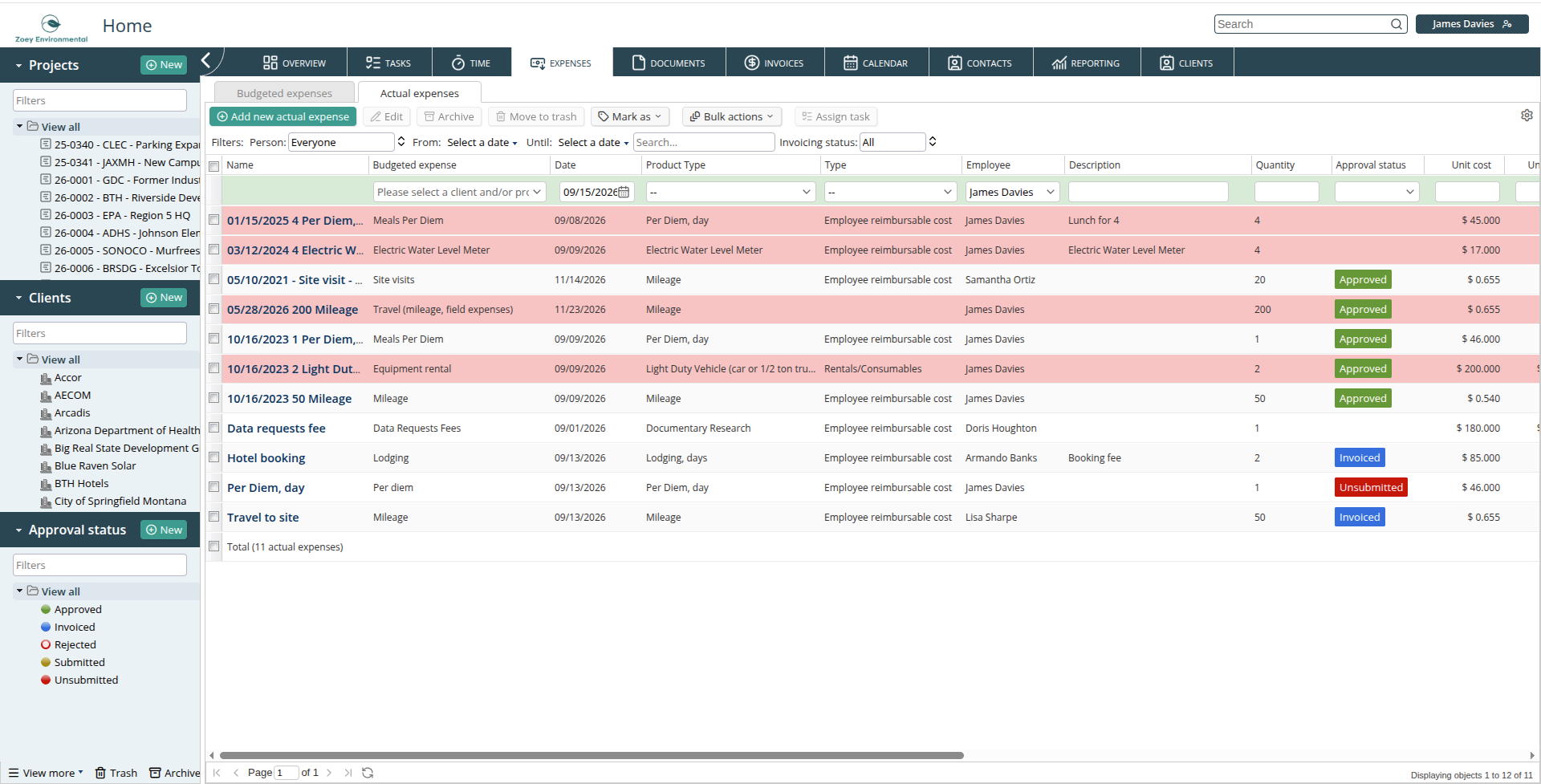Screen dimensions: 1541x784
Task: Open the Mark as dropdown
Action: click(x=630, y=116)
